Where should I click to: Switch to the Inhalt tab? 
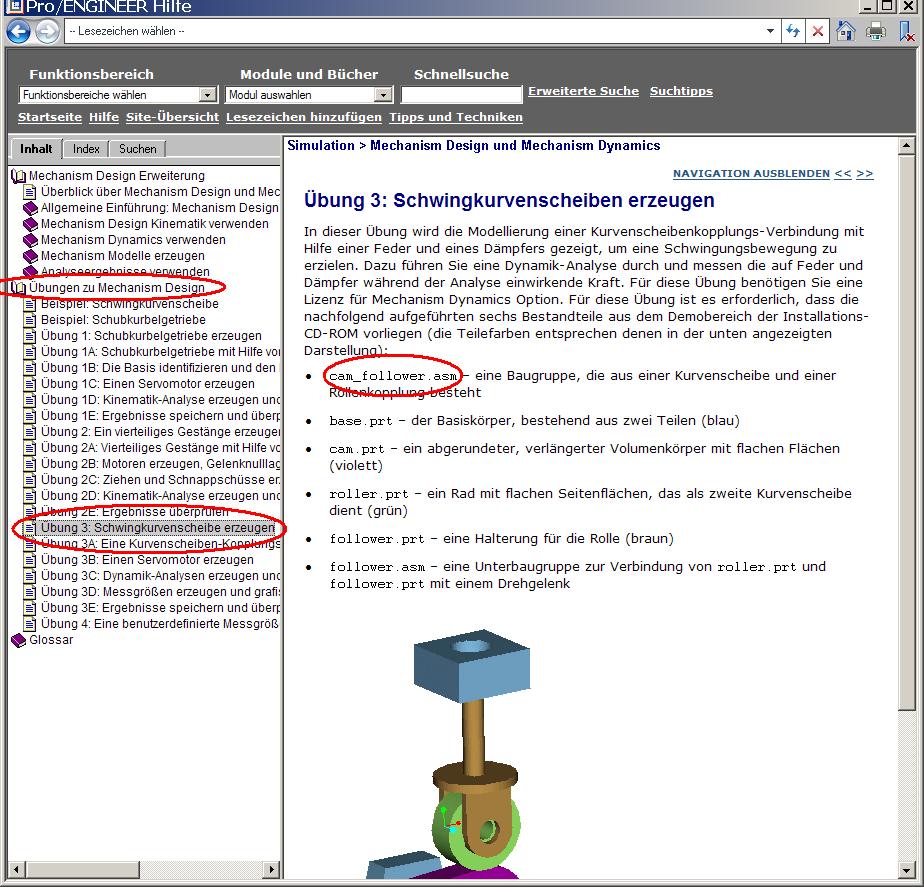tap(36, 149)
